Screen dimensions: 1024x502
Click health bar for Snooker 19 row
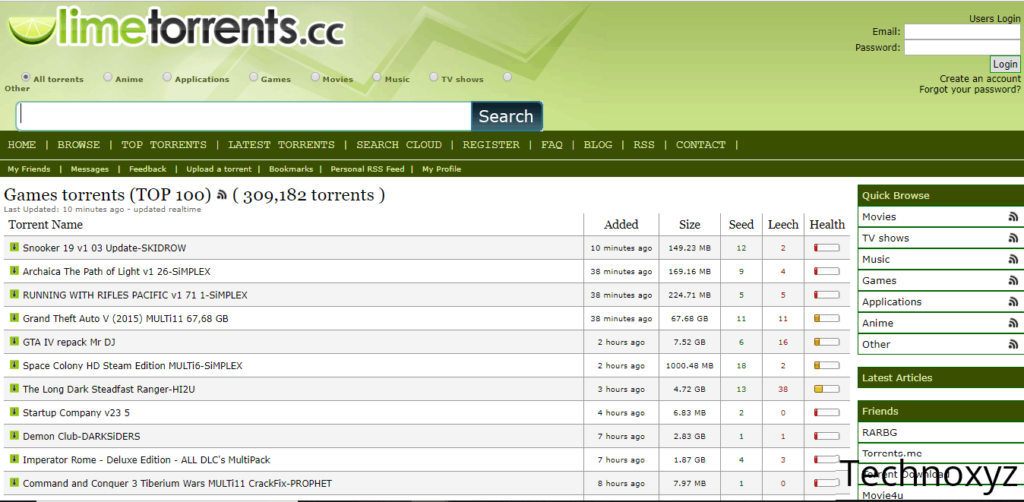tap(827, 248)
